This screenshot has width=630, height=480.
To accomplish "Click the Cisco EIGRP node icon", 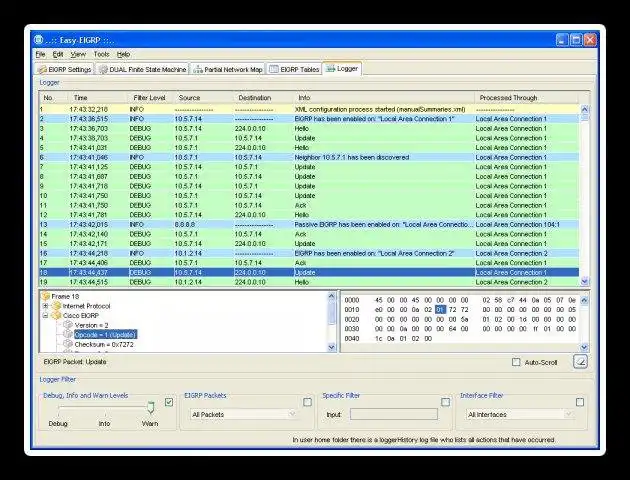I will [57, 315].
